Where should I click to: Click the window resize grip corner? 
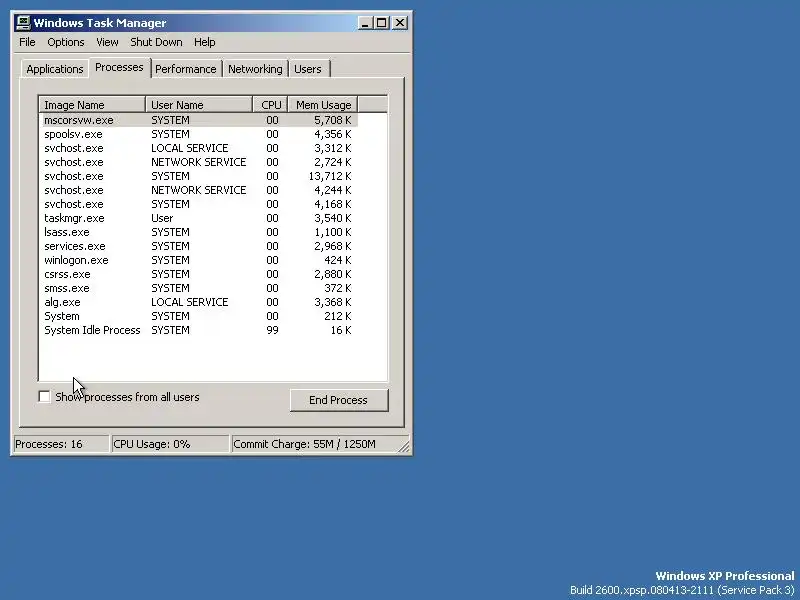pos(404,447)
